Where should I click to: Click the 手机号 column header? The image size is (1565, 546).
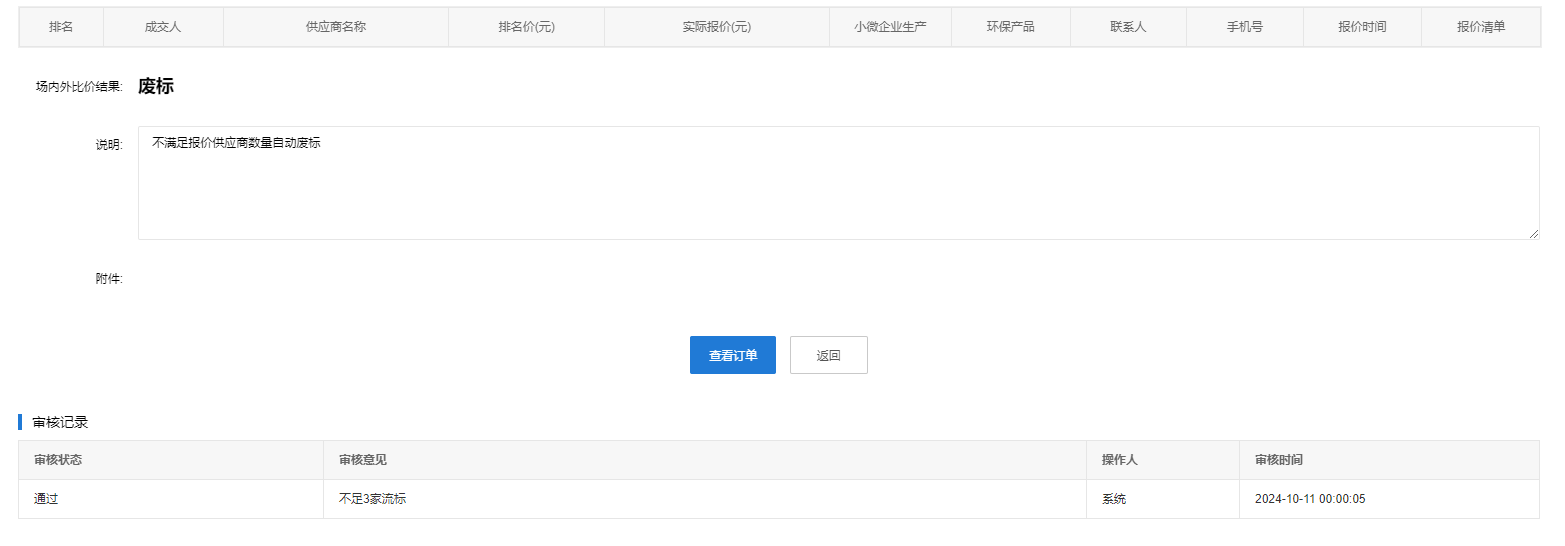(1244, 27)
